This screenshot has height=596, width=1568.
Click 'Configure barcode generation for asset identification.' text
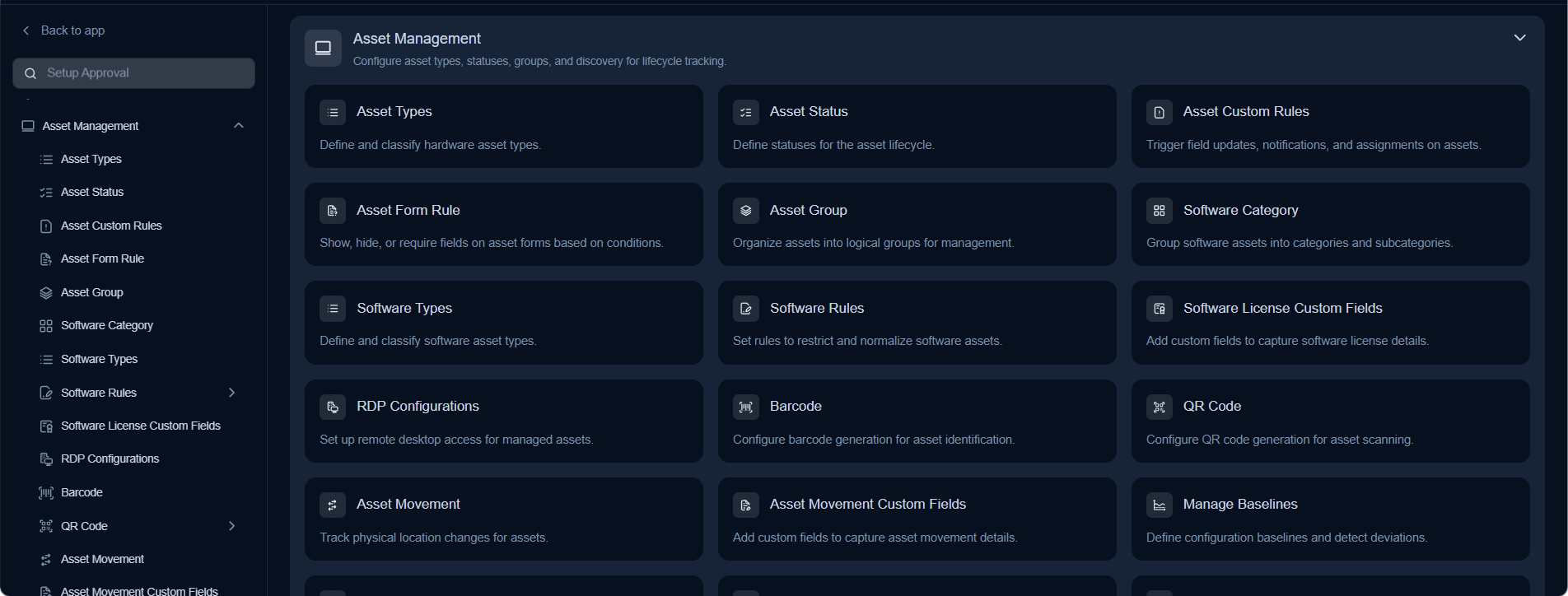click(x=874, y=440)
